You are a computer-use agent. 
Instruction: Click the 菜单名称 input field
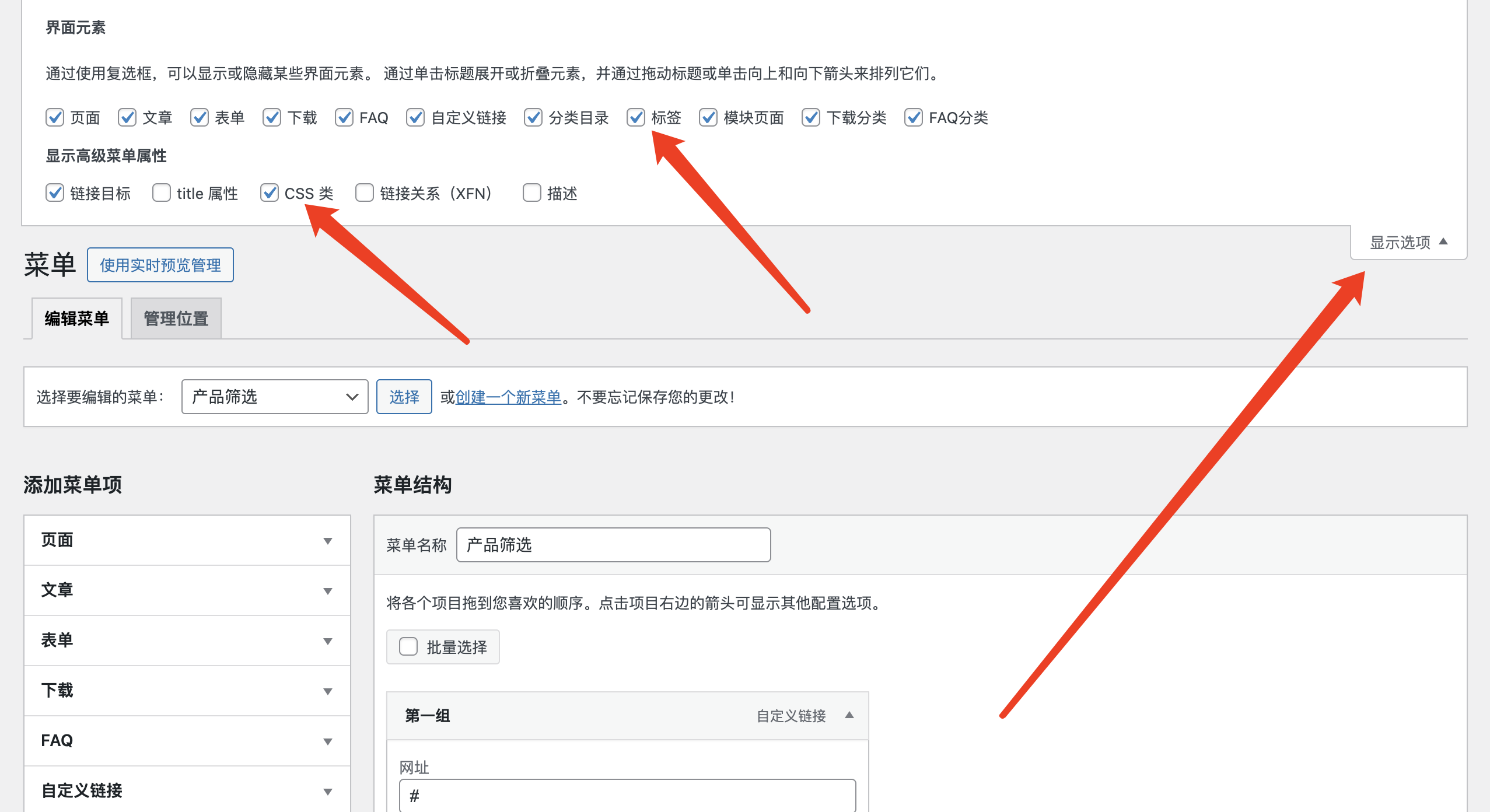click(x=613, y=545)
